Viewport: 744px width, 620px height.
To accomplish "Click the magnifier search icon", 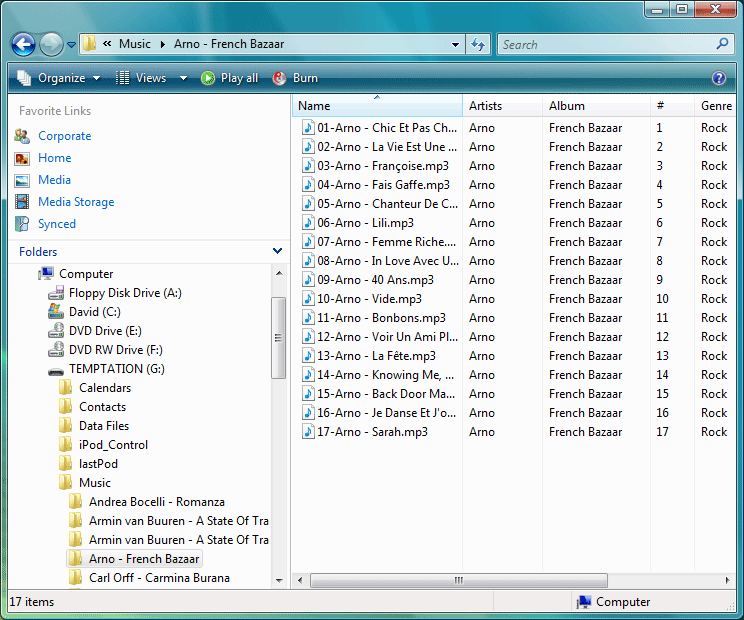I will [722, 44].
